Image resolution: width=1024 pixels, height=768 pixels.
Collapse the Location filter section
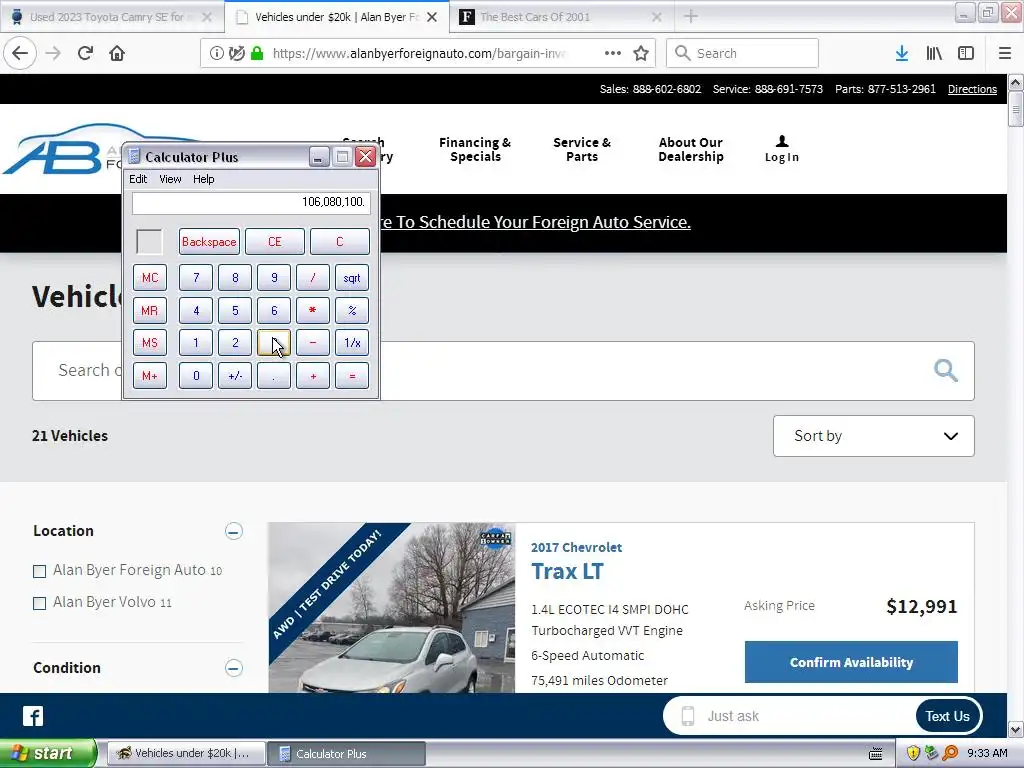point(234,531)
